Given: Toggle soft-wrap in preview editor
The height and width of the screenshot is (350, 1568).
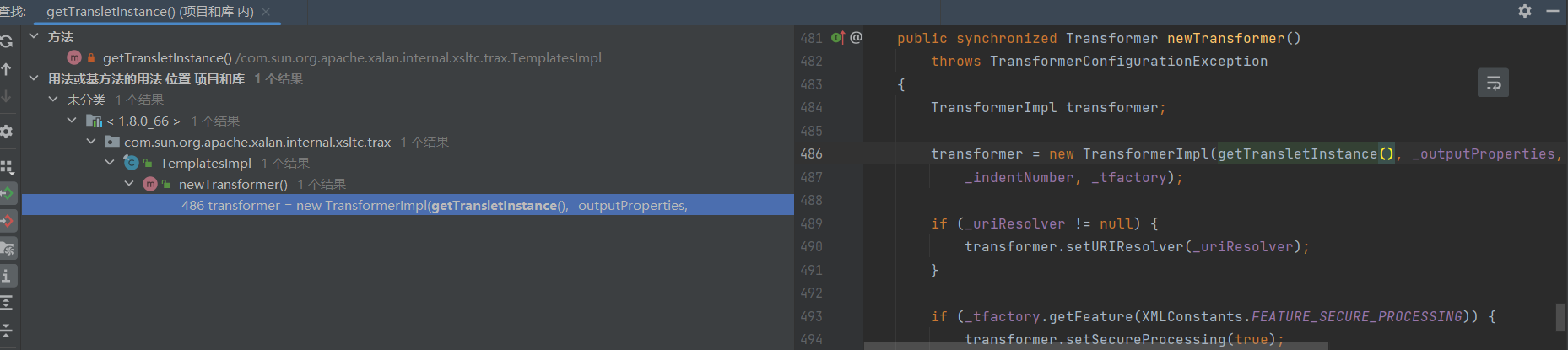Looking at the screenshot, I should (x=1493, y=83).
